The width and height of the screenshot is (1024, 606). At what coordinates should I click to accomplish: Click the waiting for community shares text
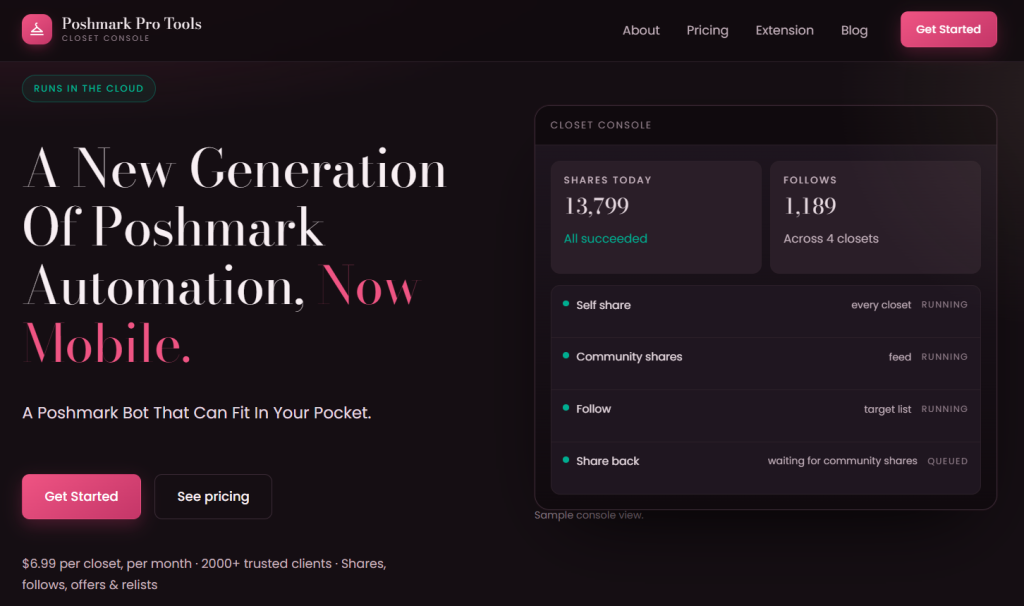pos(842,461)
